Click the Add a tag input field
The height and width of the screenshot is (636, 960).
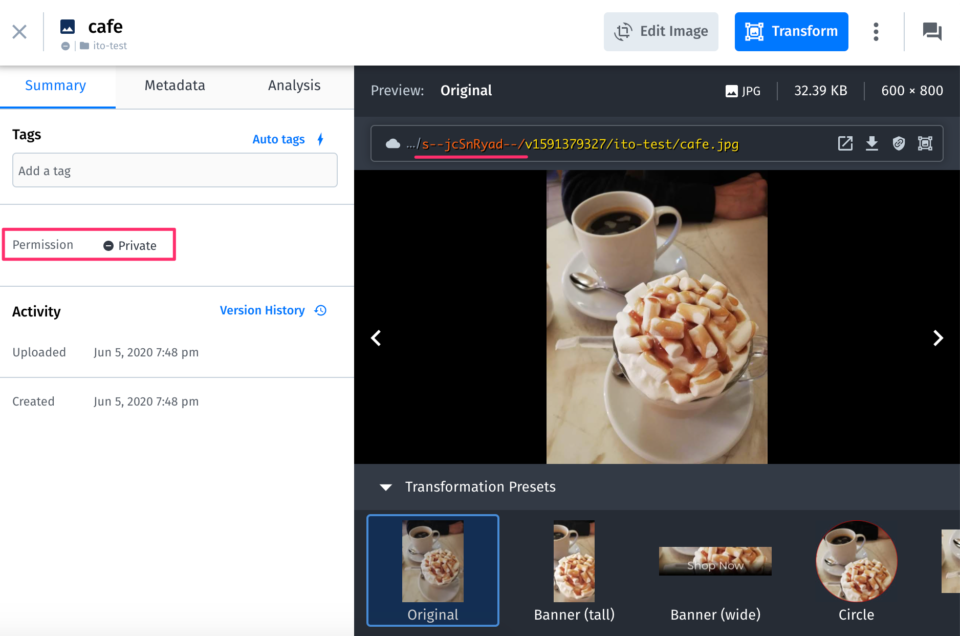pyautogui.click(x=174, y=170)
